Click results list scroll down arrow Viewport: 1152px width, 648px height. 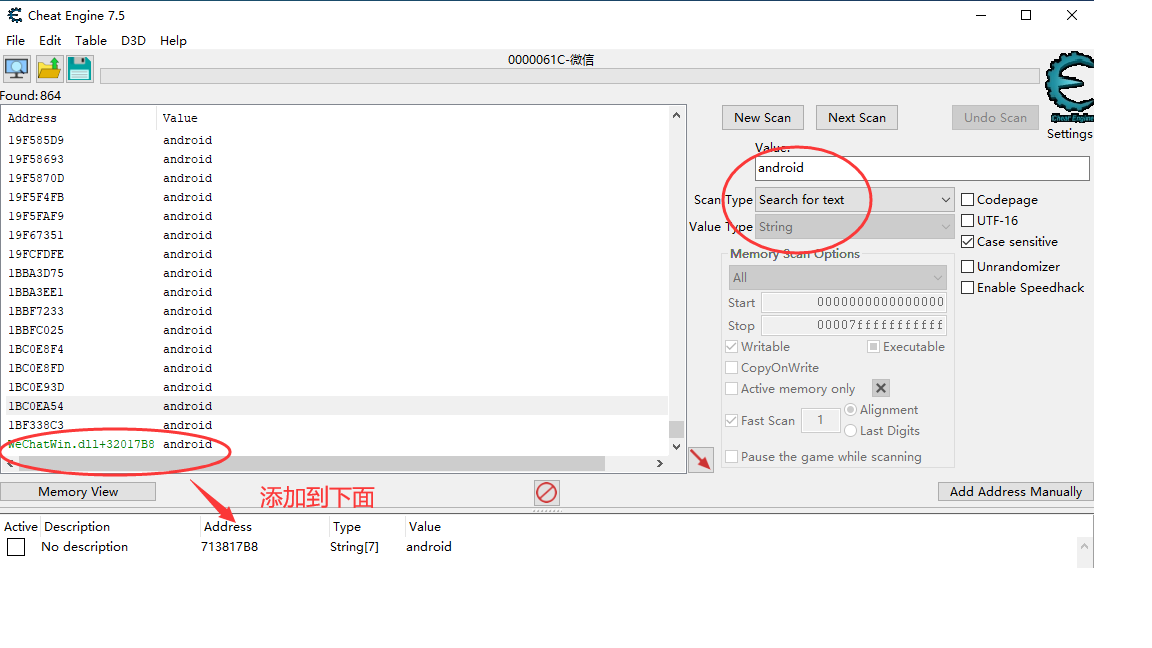tap(676, 447)
